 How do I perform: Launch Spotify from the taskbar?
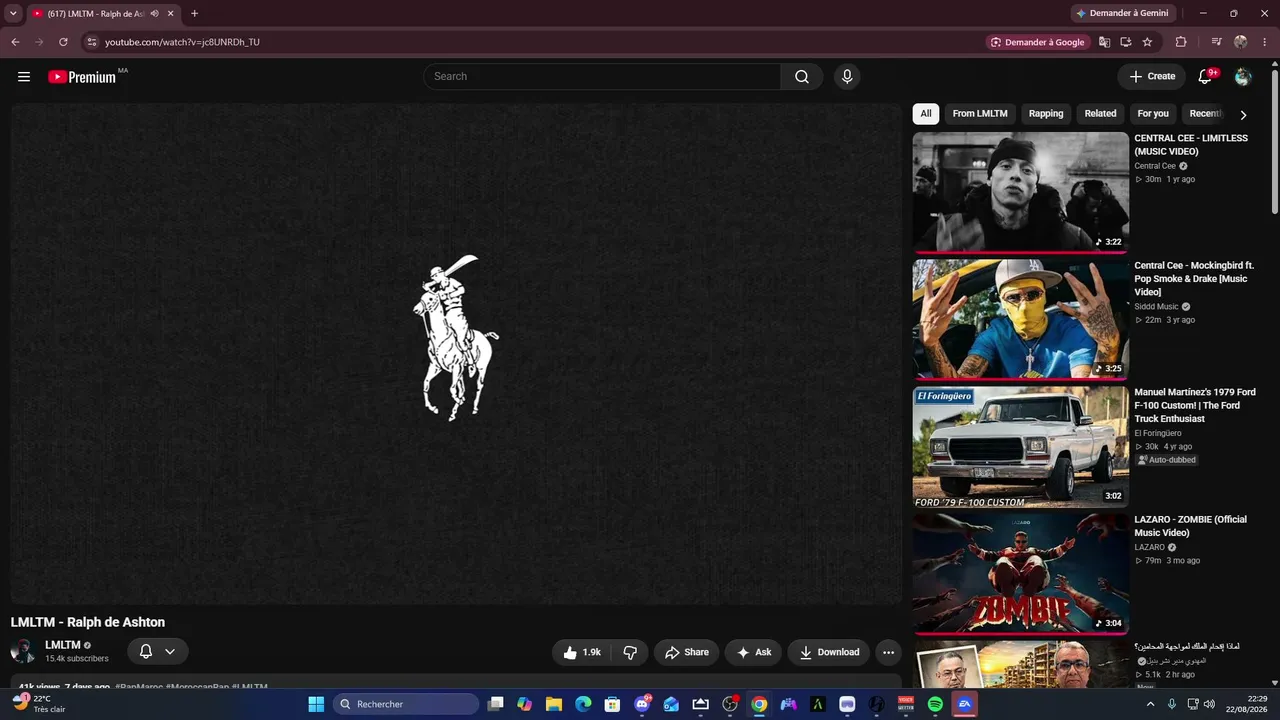(x=935, y=704)
